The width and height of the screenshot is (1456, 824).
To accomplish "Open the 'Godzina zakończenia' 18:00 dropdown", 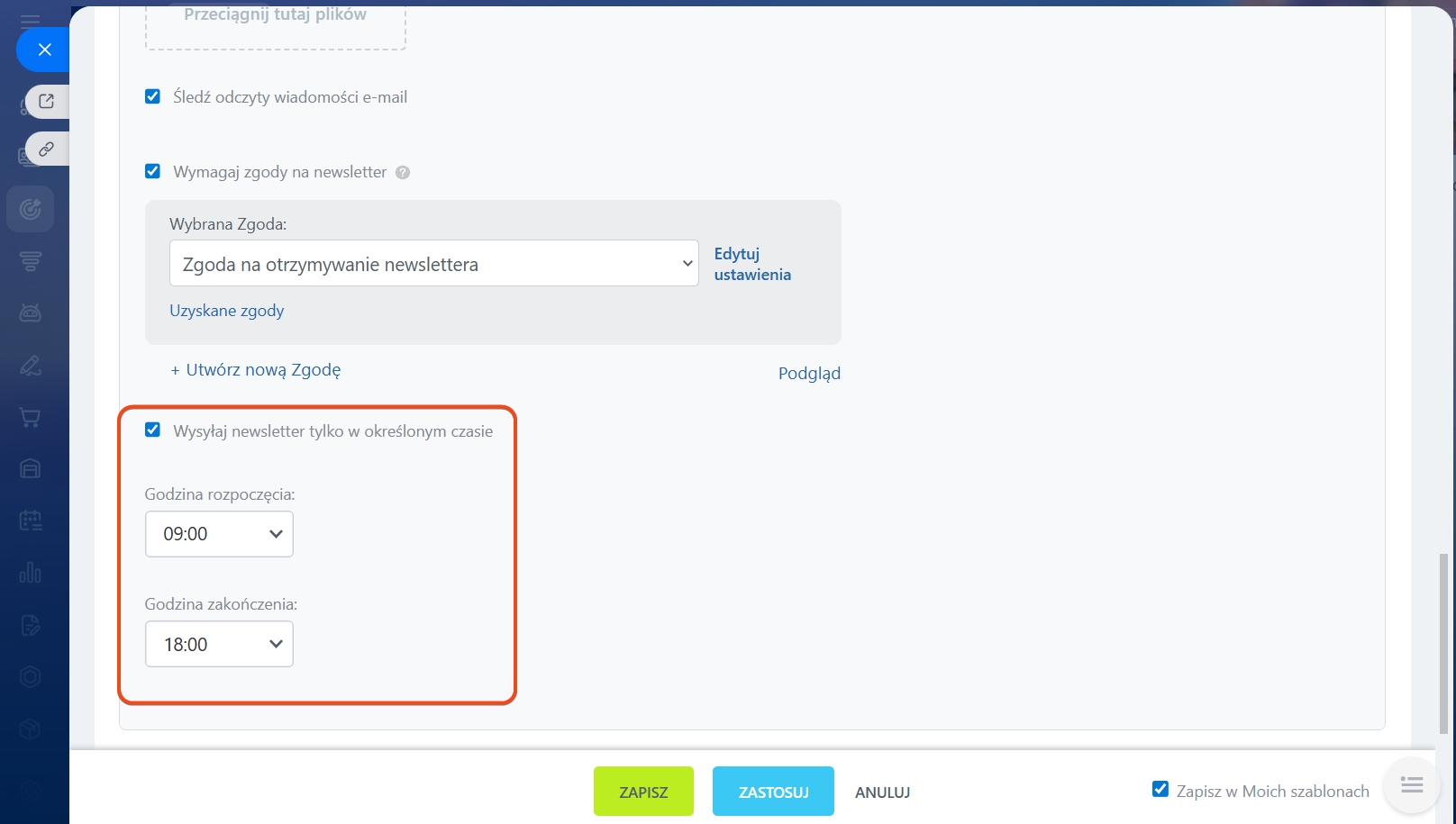I will click(x=219, y=644).
